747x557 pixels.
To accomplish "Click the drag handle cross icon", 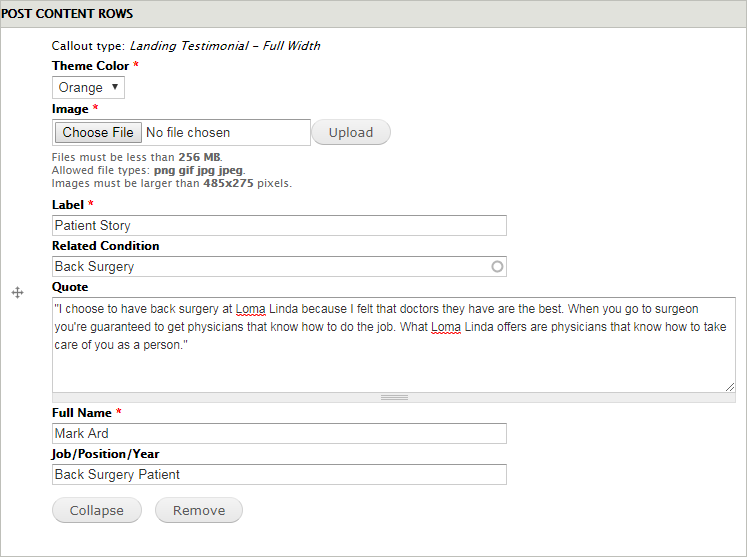I will tap(18, 292).
